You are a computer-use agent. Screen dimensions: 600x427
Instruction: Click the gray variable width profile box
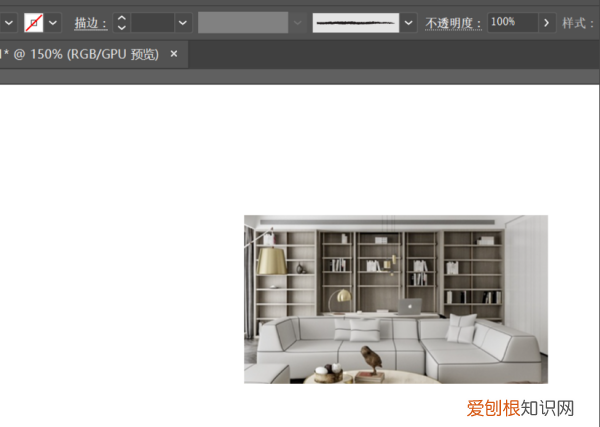[x=243, y=22]
